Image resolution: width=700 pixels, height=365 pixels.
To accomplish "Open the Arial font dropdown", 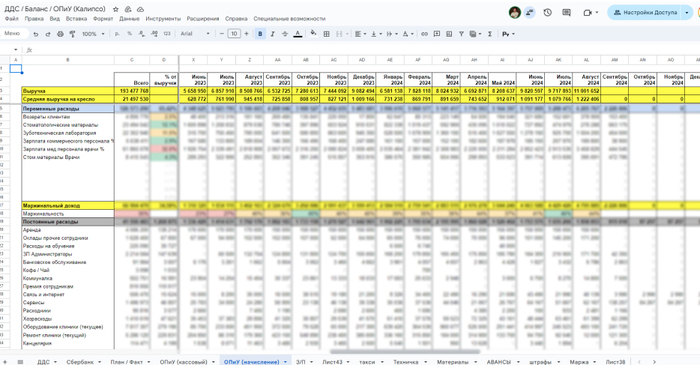I will click(x=195, y=34).
